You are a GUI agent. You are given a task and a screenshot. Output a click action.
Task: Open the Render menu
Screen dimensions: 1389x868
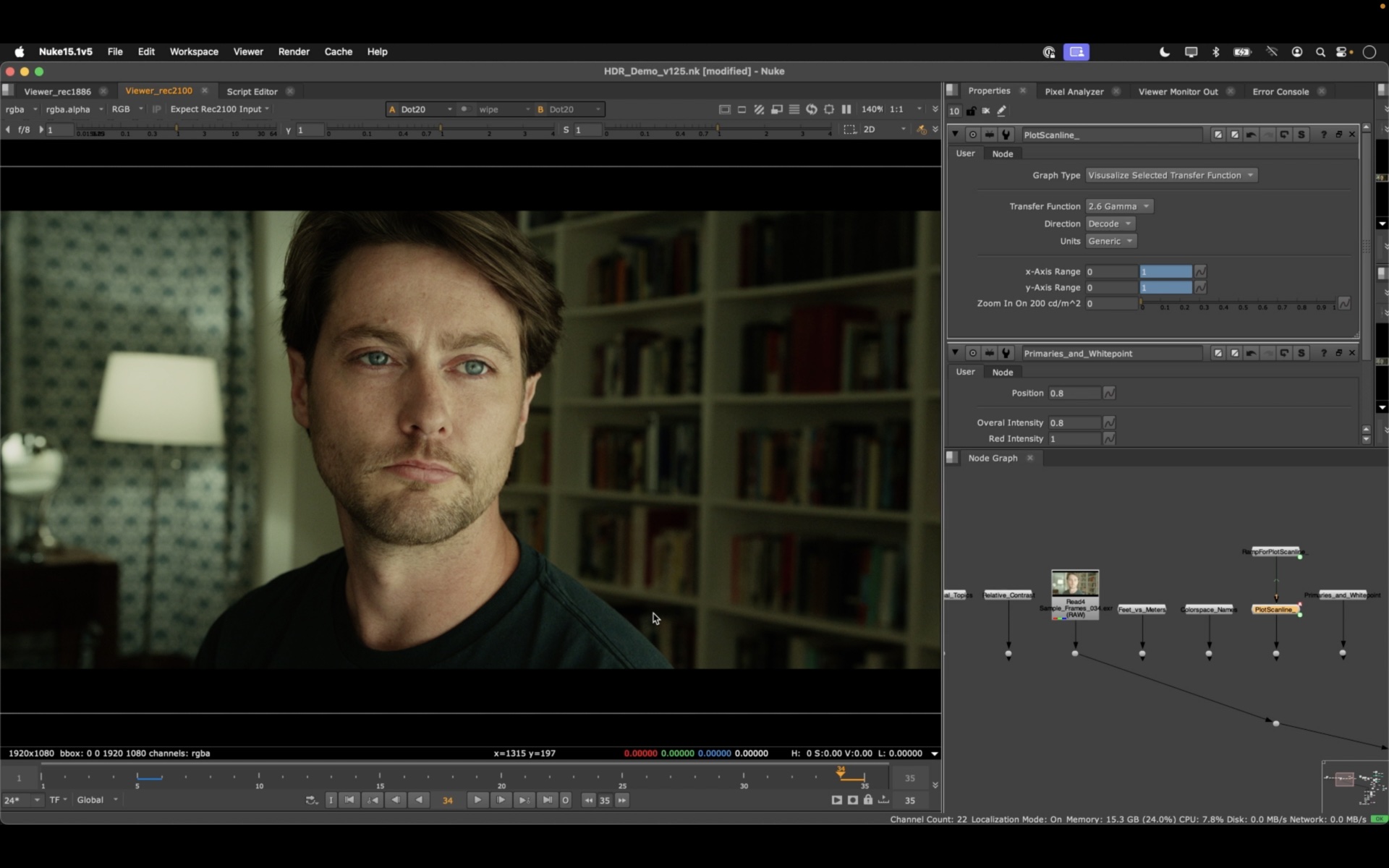tap(294, 51)
